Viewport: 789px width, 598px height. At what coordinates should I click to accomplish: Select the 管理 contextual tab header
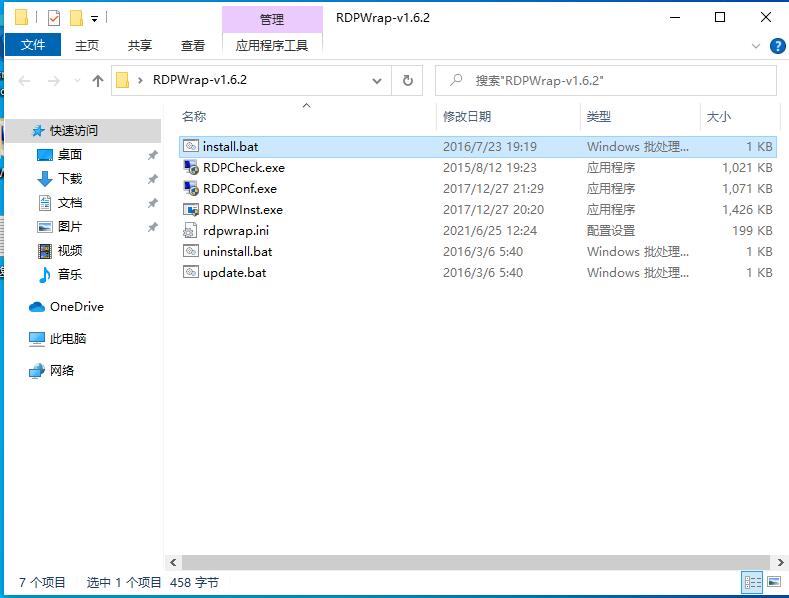(272, 19)
